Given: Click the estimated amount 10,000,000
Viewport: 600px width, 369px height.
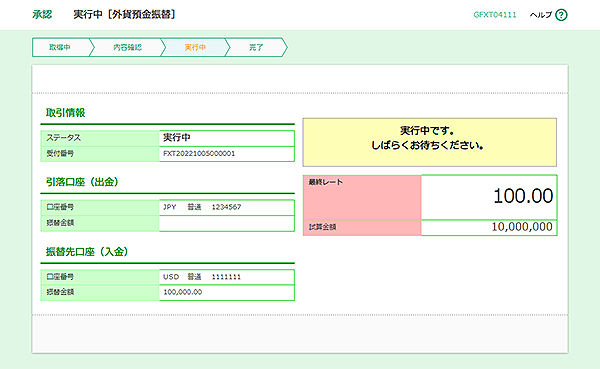Looking at the screenshot, I should tap(522, 227).
